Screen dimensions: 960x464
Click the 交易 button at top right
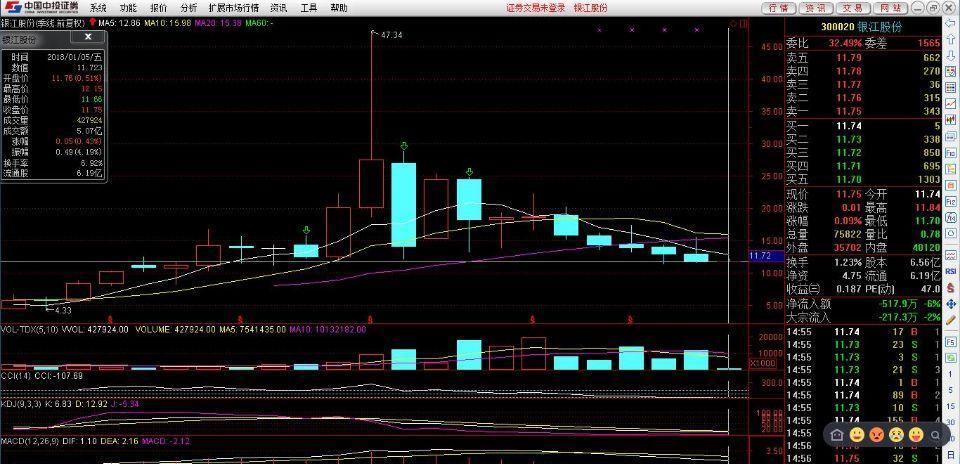(x=852, y=8)
